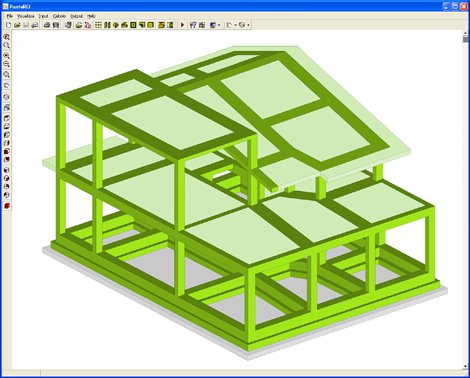Screen dimensions: 470x378
Task: Click the greyed-out floppy disk save icon
Action: 26,25
